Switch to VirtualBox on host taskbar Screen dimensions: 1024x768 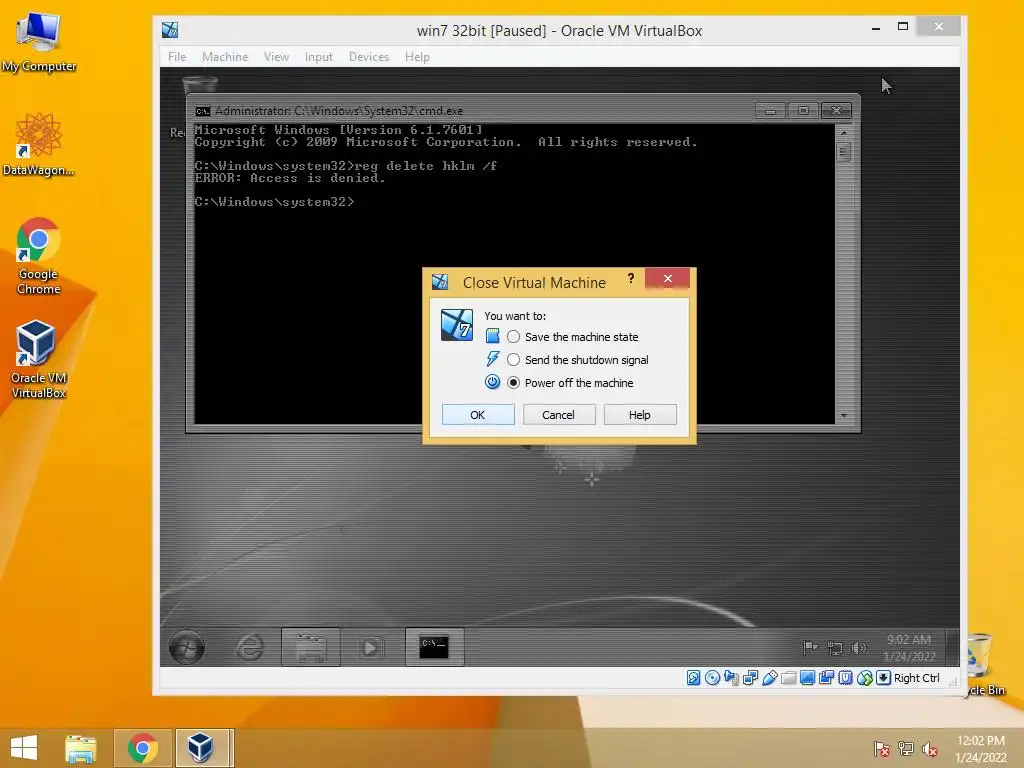point(201,748)
